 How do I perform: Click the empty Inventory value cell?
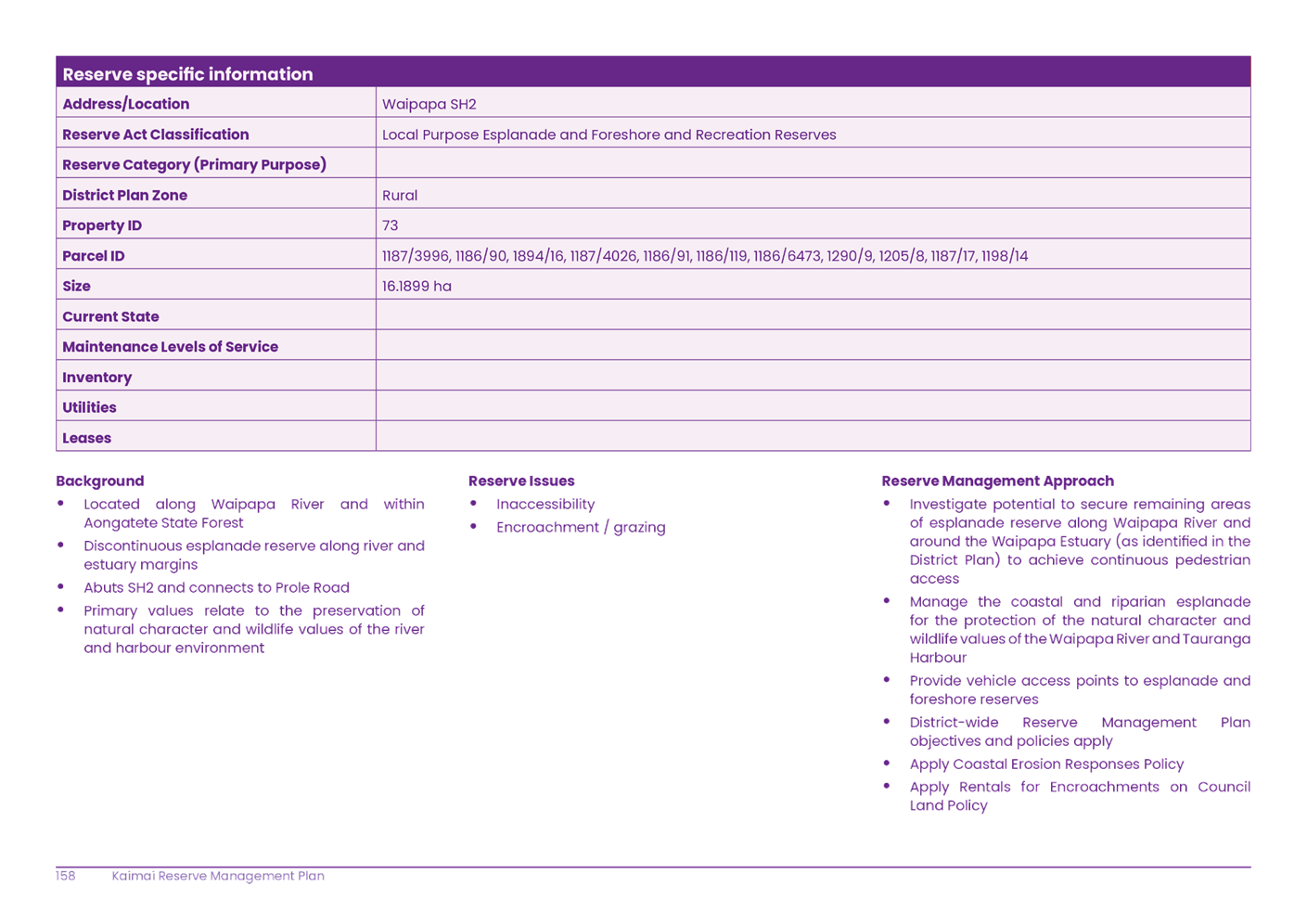pos(812,377)
